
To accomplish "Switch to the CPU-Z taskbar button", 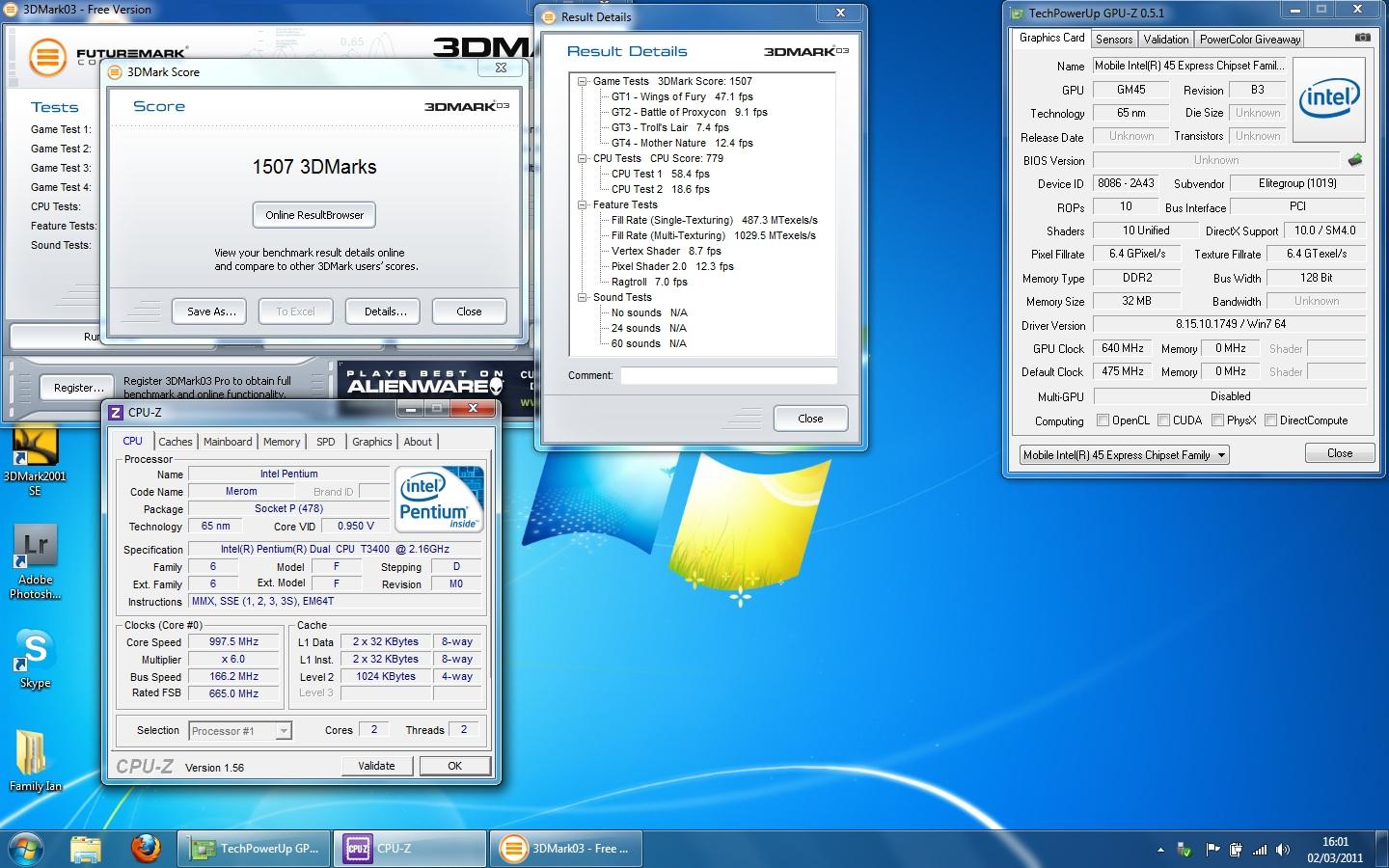I will click(x=411, y=849).
